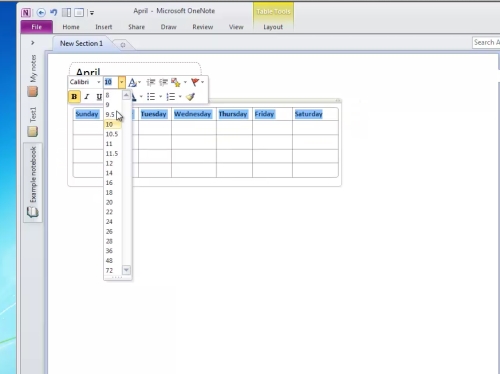The height and width of the screenshot is (374, 500).
Task: Click the Back arrow in the quick access toolbar
Action: point(41,13)
